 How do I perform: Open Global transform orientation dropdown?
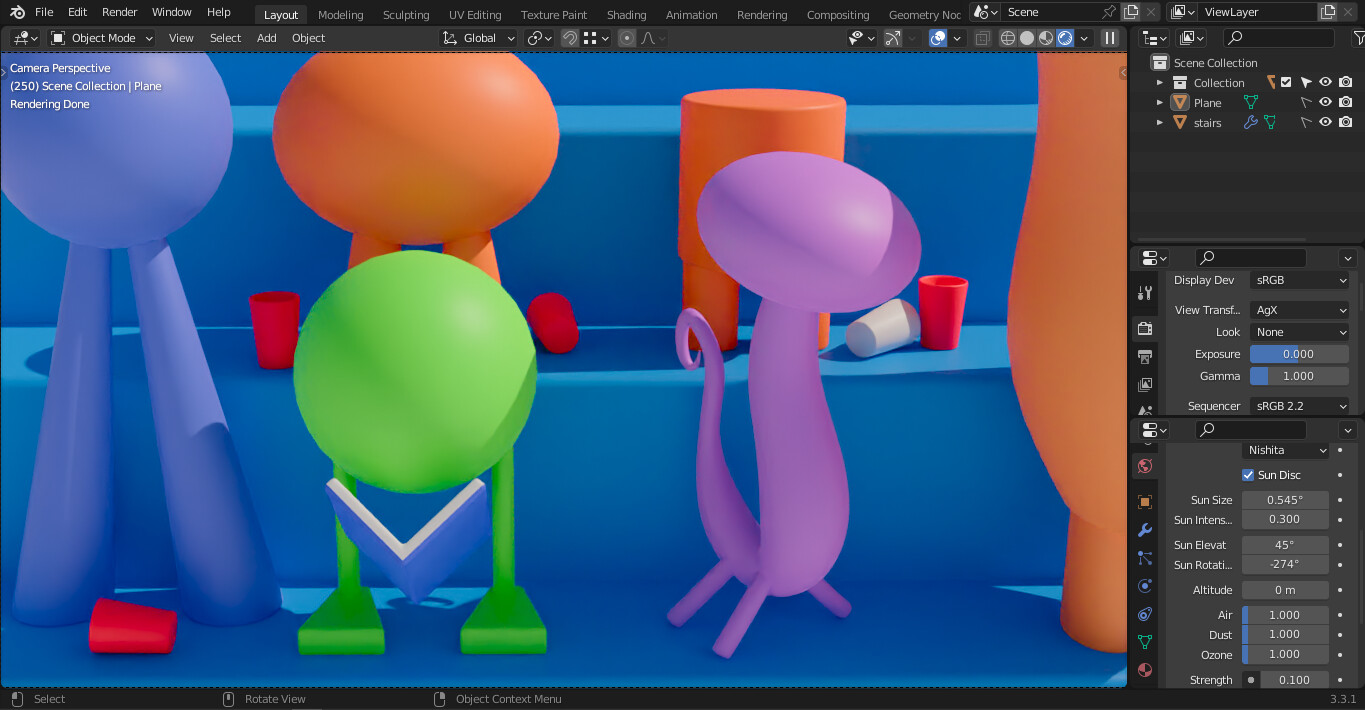(479, 38)
